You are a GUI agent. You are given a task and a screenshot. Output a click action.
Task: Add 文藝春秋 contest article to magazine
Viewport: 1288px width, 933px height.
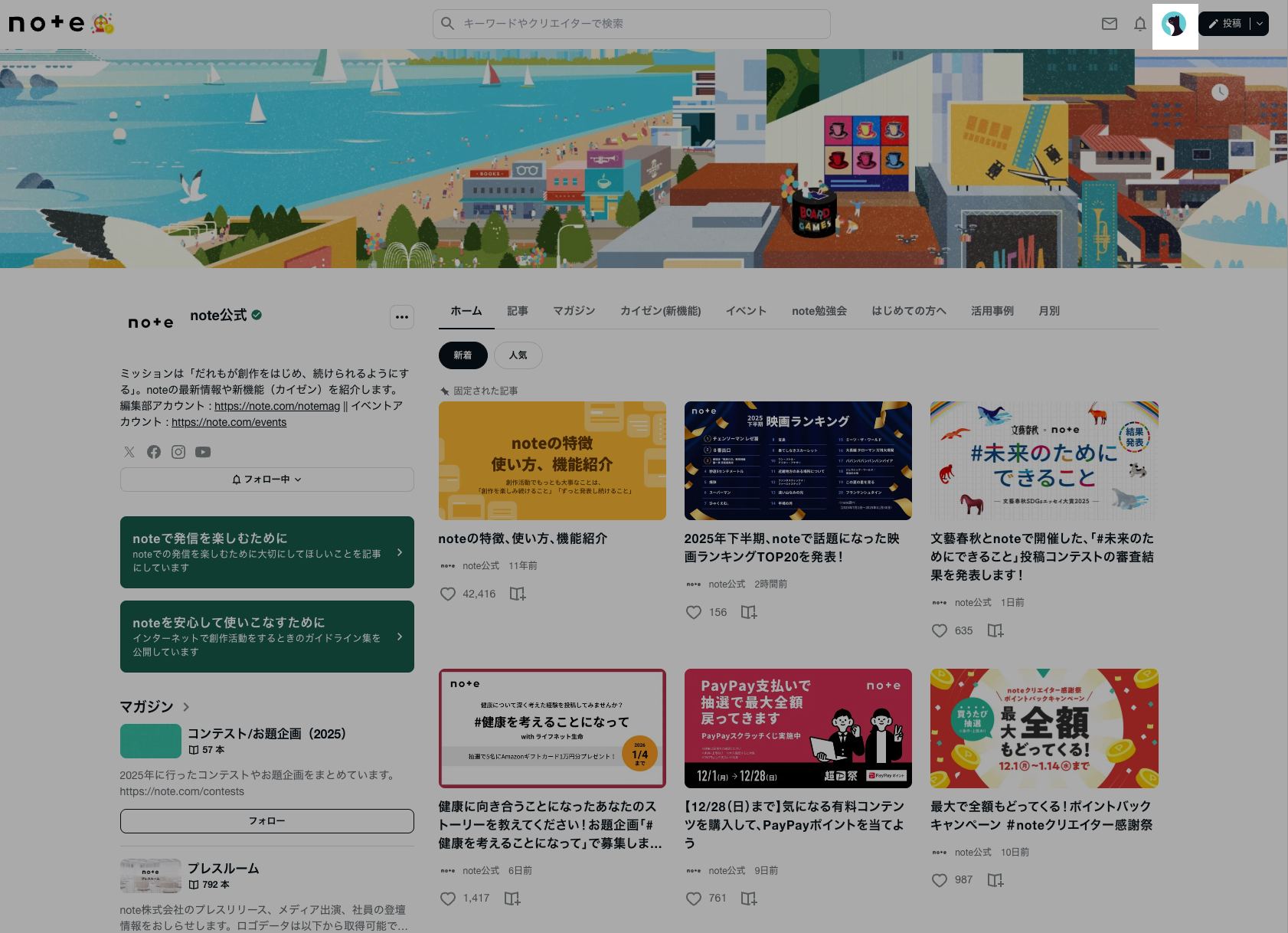click(x=995, y=630)
